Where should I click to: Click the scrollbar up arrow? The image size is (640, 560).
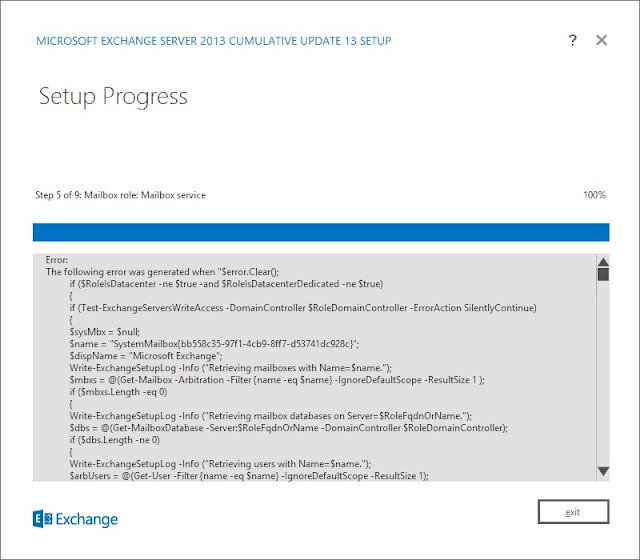pos(603,262)
